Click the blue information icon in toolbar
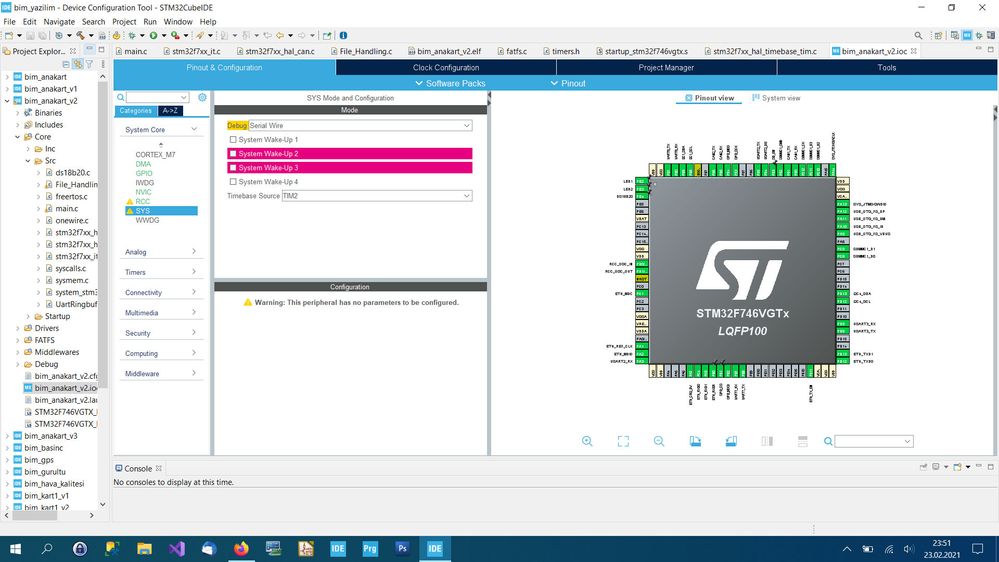Image resolution: width=999 pixels, height=562 pixels. pos(343,36)
